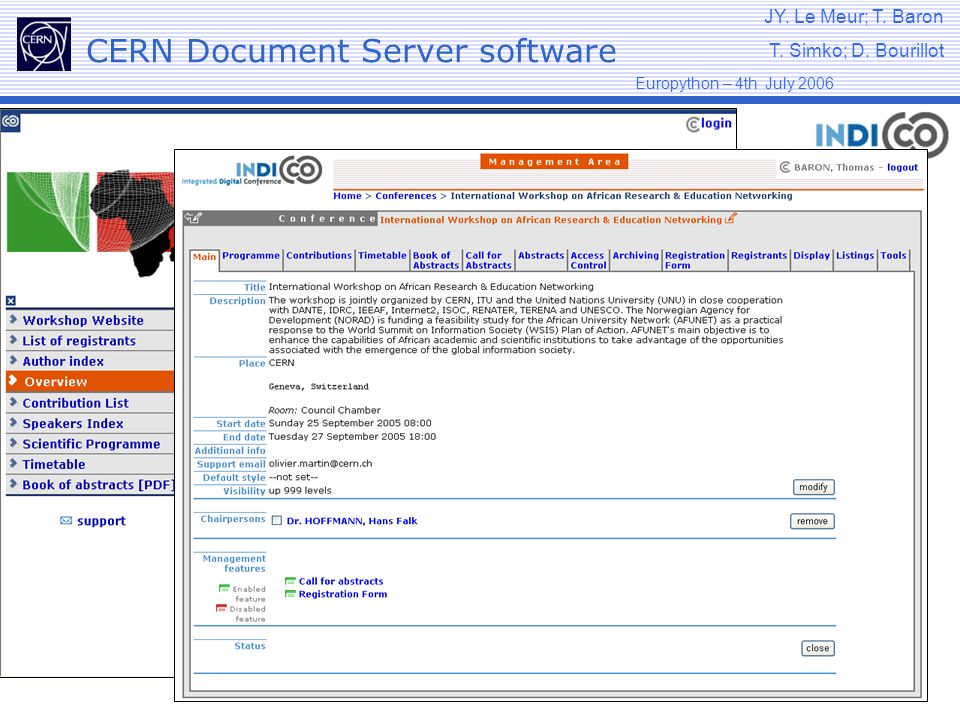Click the arrow bullet beside Scientific Programme

(13, 443)
